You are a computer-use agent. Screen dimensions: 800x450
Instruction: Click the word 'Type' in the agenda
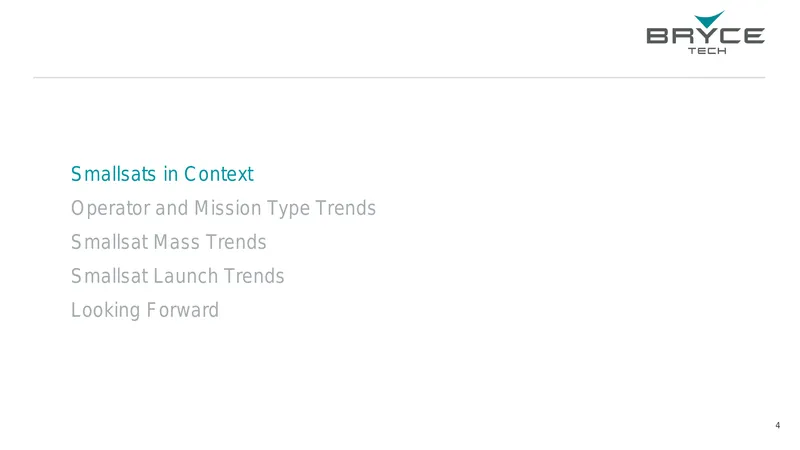pos(288,209)
